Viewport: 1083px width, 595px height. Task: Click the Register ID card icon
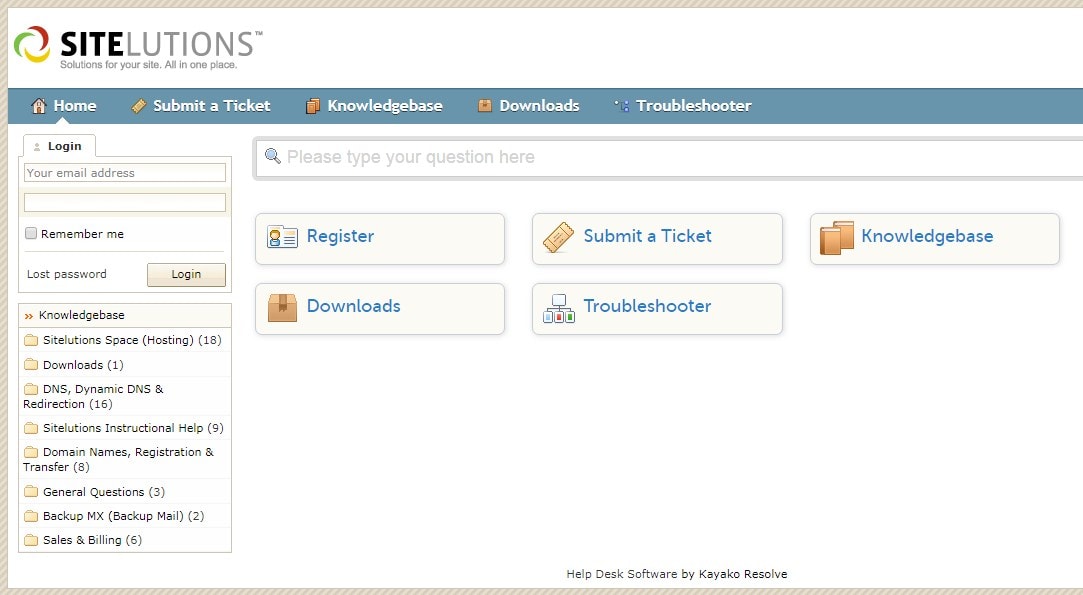point(282,237)
